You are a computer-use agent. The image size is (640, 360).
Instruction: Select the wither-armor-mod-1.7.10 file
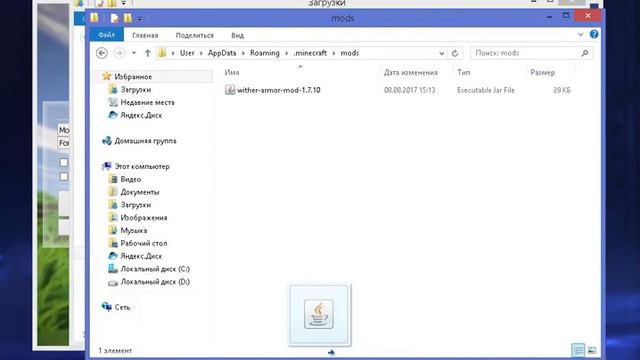(278, 90)
